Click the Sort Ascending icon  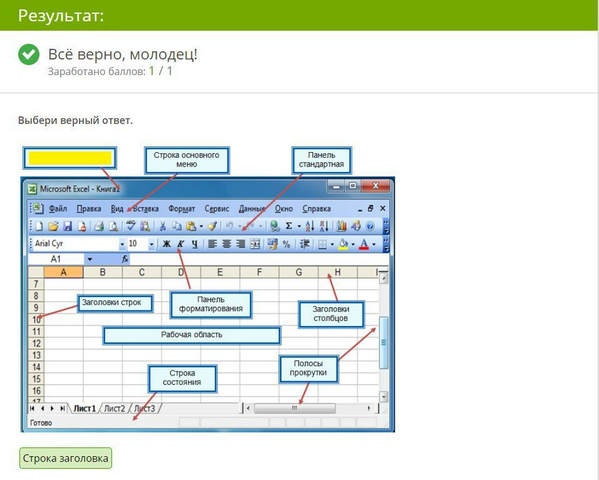310,226
